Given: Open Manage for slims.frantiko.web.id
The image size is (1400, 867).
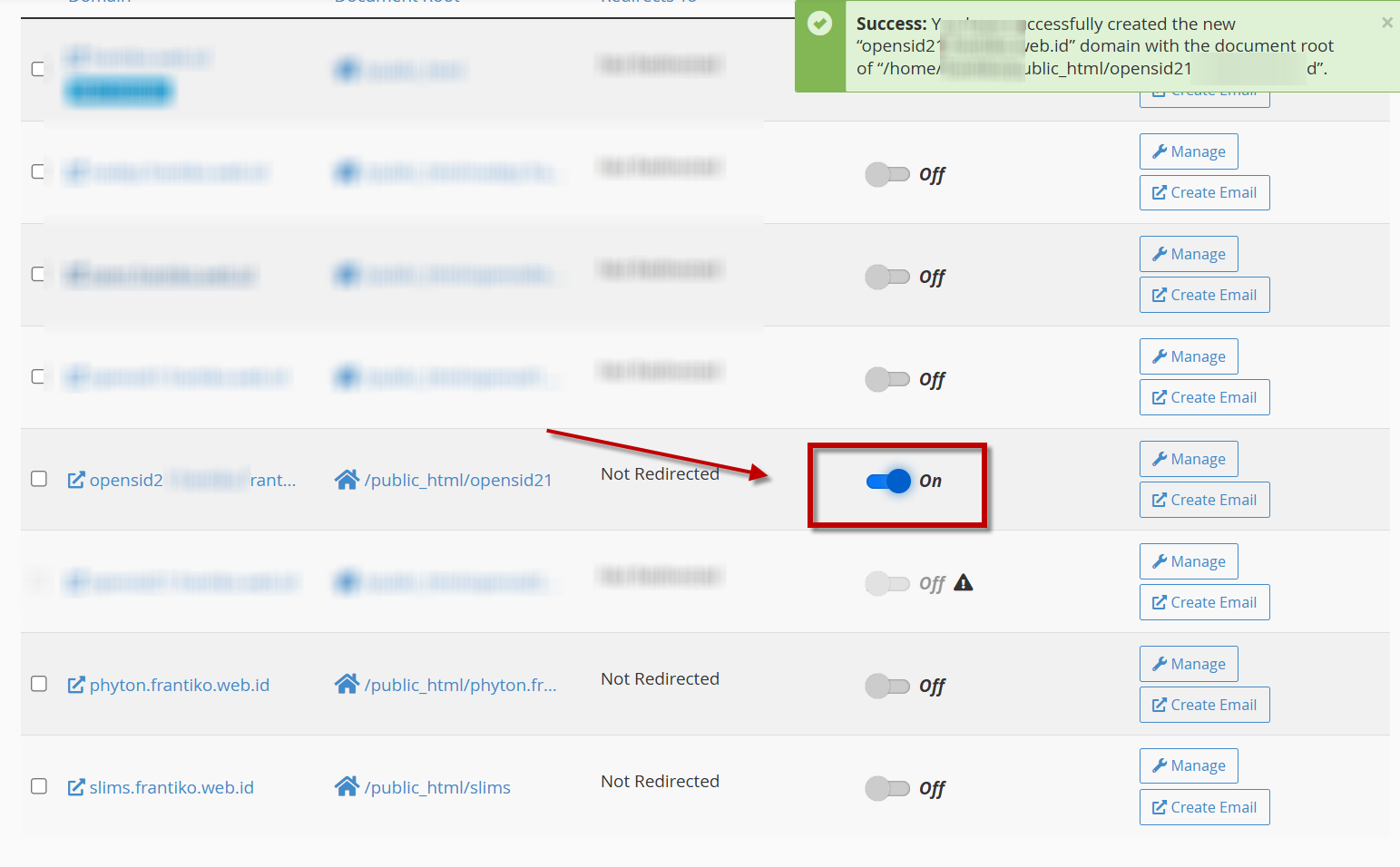Looking at the screenshot, I should (1188, 765).
